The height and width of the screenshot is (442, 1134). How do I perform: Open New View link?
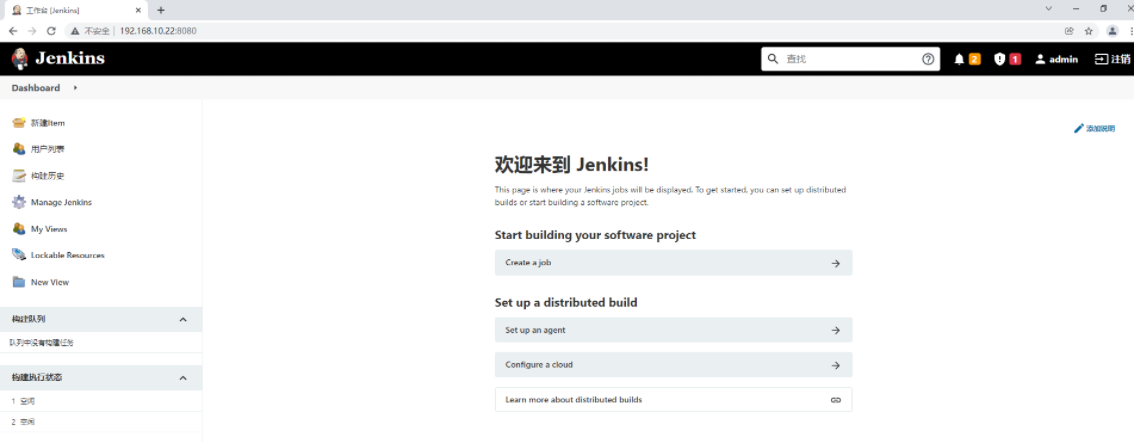click(50, 282)
